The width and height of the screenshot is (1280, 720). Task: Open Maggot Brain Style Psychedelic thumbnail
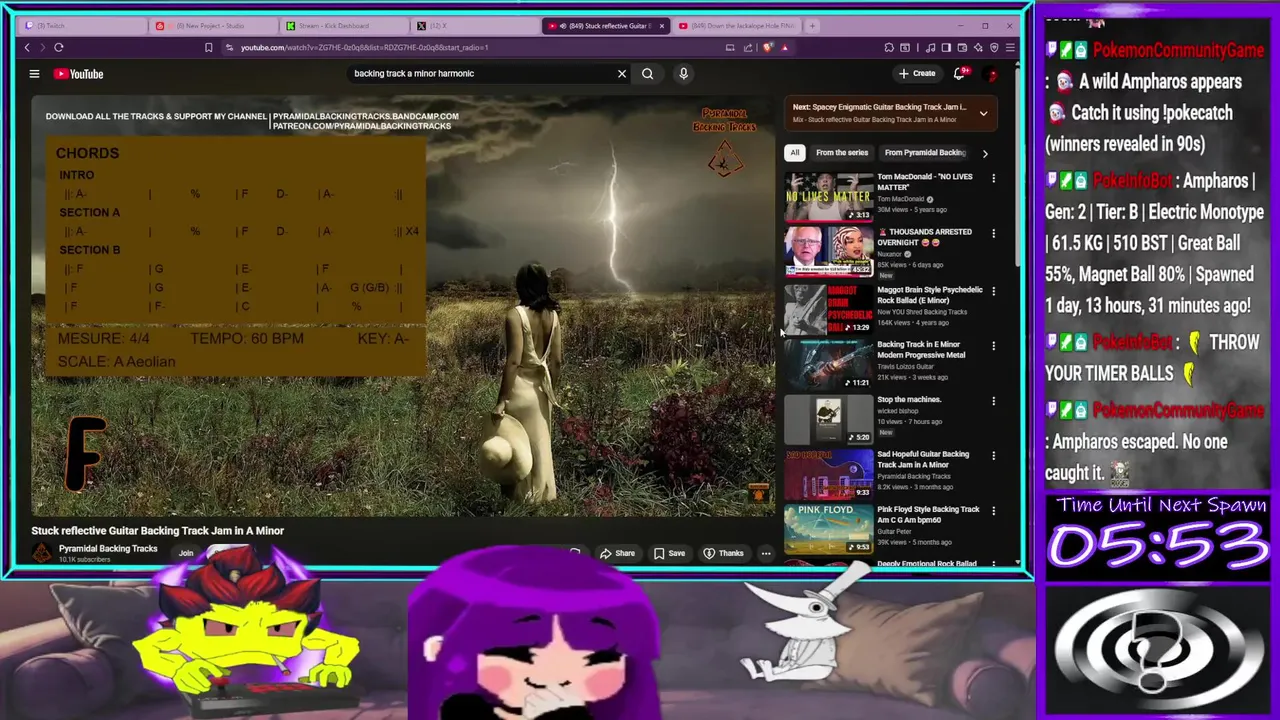pyautogui.click(x=828, y=310)
